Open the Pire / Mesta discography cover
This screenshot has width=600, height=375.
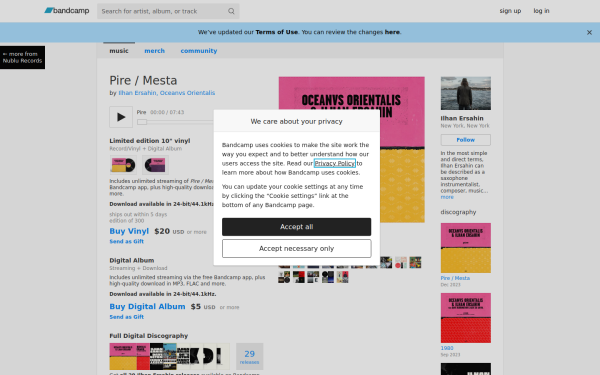(466, 248)
